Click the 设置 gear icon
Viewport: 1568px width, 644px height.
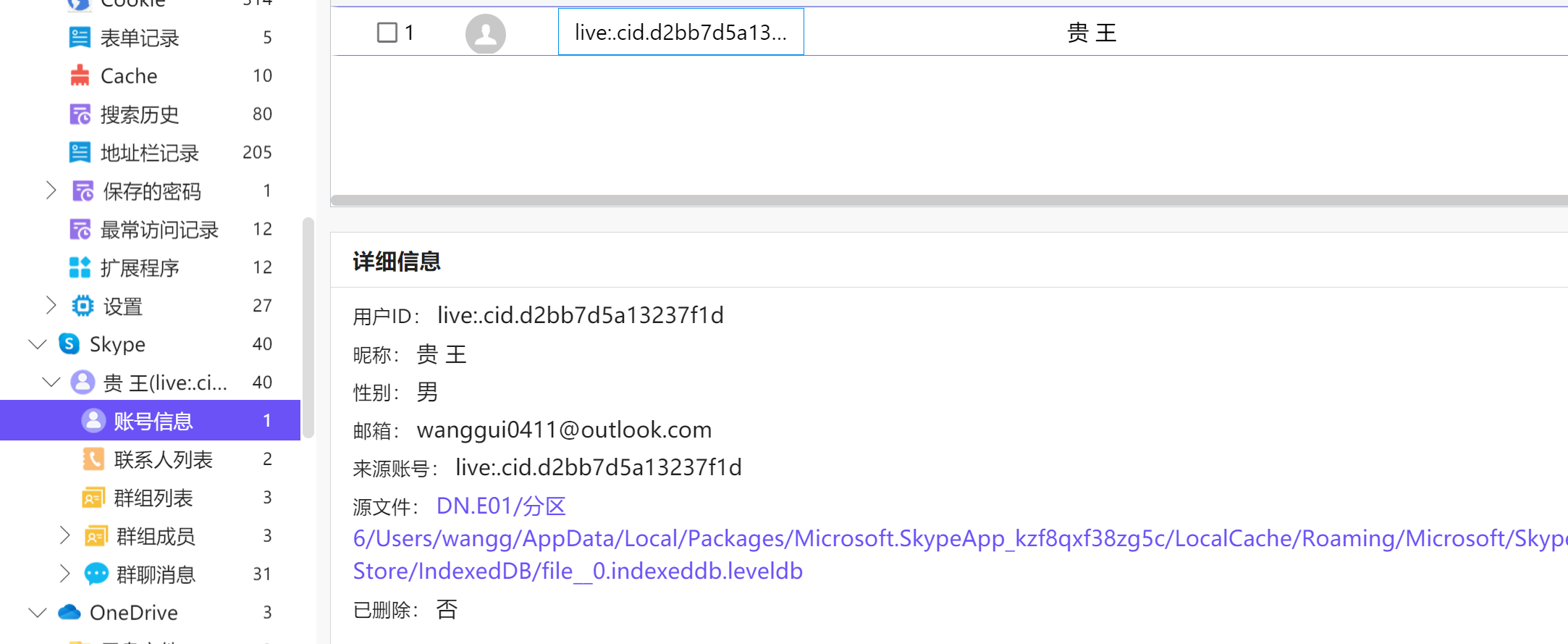tap(83, 306)
